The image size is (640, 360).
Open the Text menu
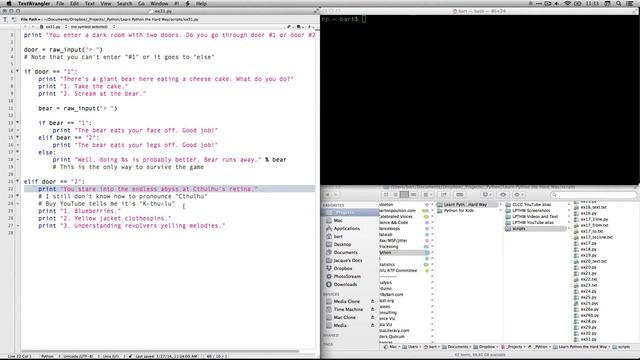[89, 3]
